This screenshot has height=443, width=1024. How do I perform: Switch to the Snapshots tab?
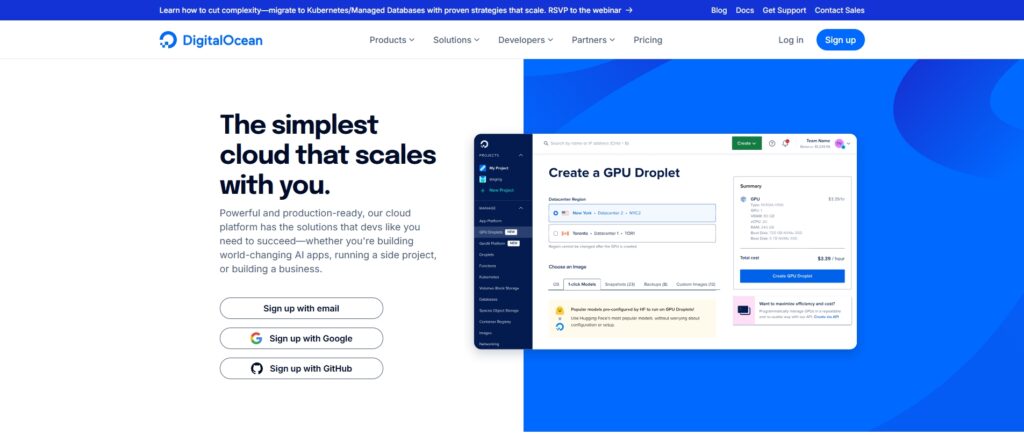620,284
